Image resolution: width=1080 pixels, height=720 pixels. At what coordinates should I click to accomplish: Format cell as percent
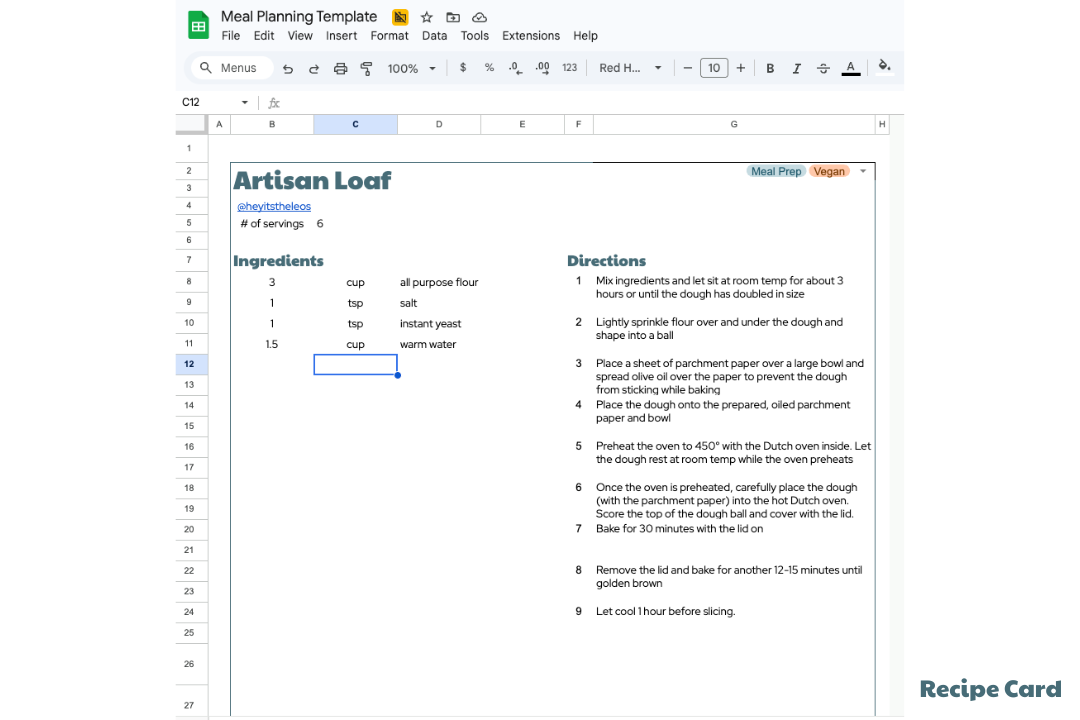489,68
